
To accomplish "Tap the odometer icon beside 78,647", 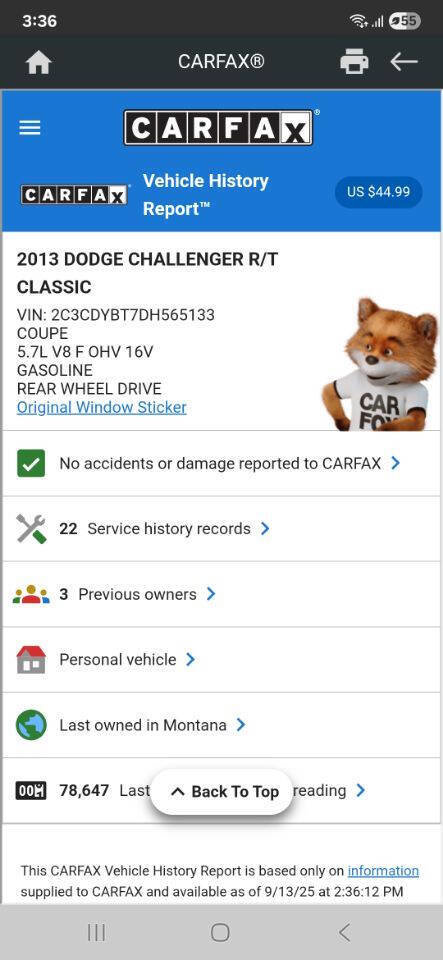I will click(31, 791).
